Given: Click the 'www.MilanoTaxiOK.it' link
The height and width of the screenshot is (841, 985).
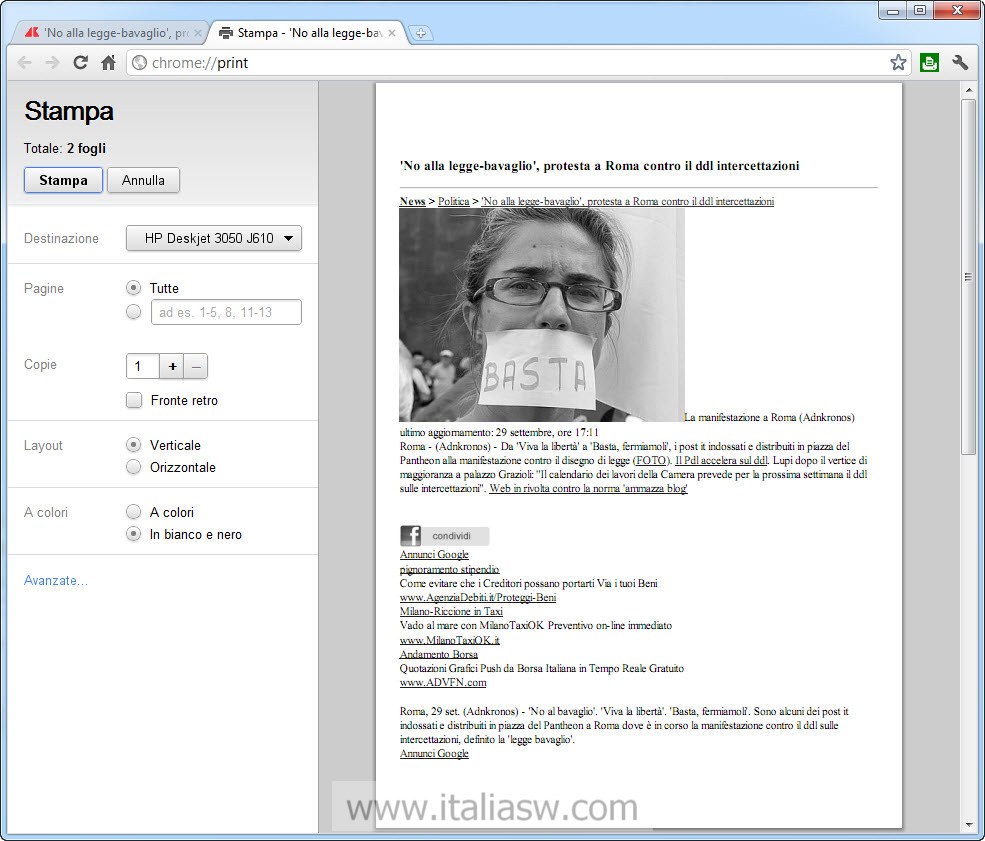Looking at the screenshot, I should [449, 640].
